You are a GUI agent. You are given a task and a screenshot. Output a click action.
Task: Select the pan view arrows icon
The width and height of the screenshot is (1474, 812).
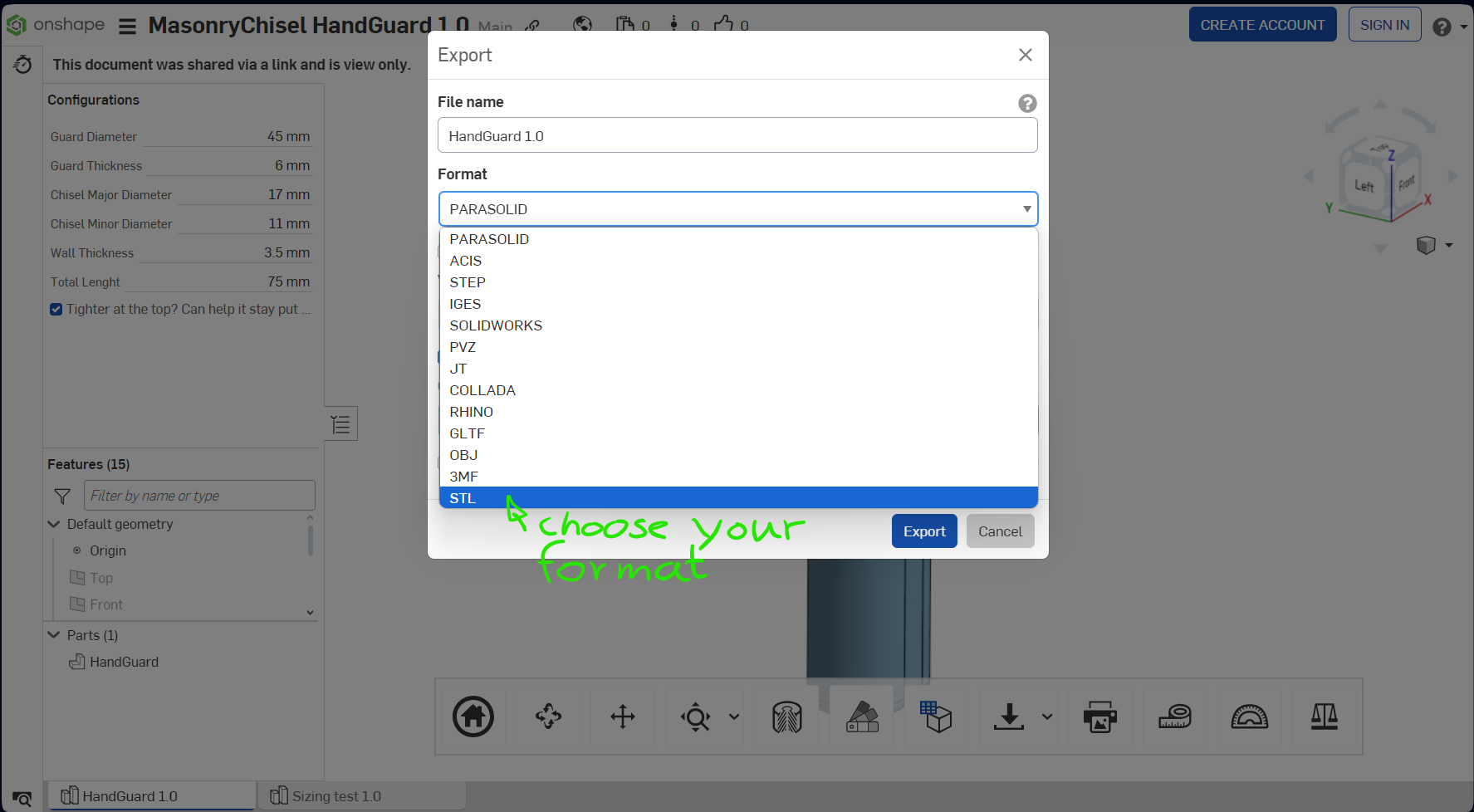[623, 717]
